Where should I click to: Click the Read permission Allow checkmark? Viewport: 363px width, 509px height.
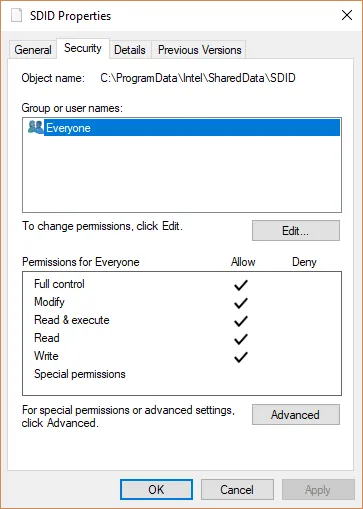[x=241, y=339]
